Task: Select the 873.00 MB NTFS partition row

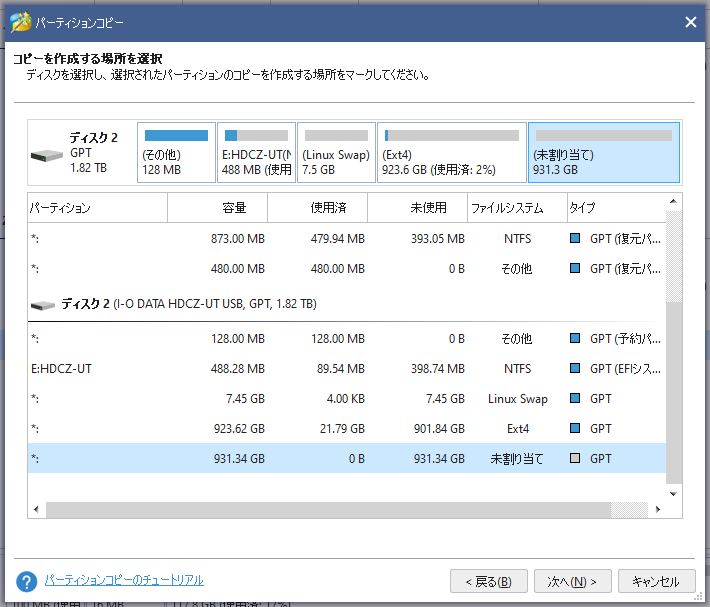Action: [347, 239]
